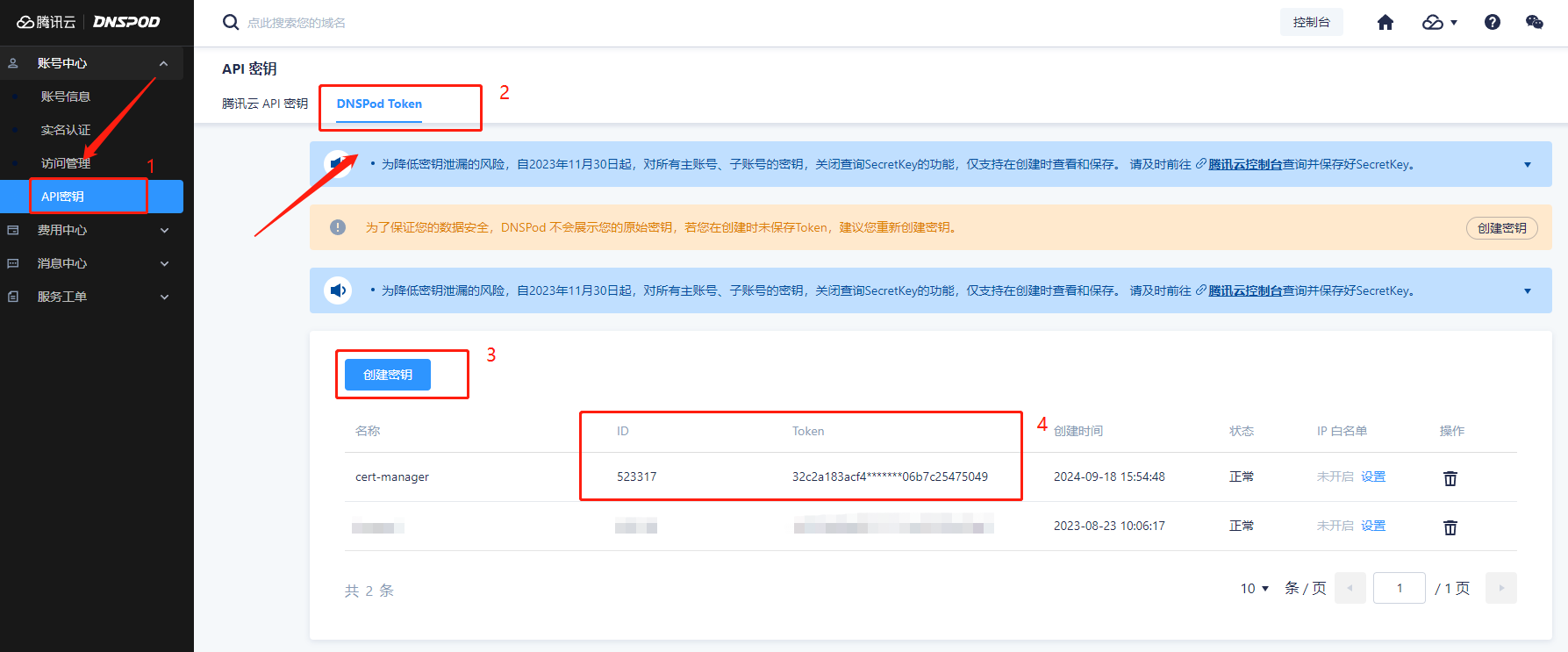Click the page number input field

1400,588
